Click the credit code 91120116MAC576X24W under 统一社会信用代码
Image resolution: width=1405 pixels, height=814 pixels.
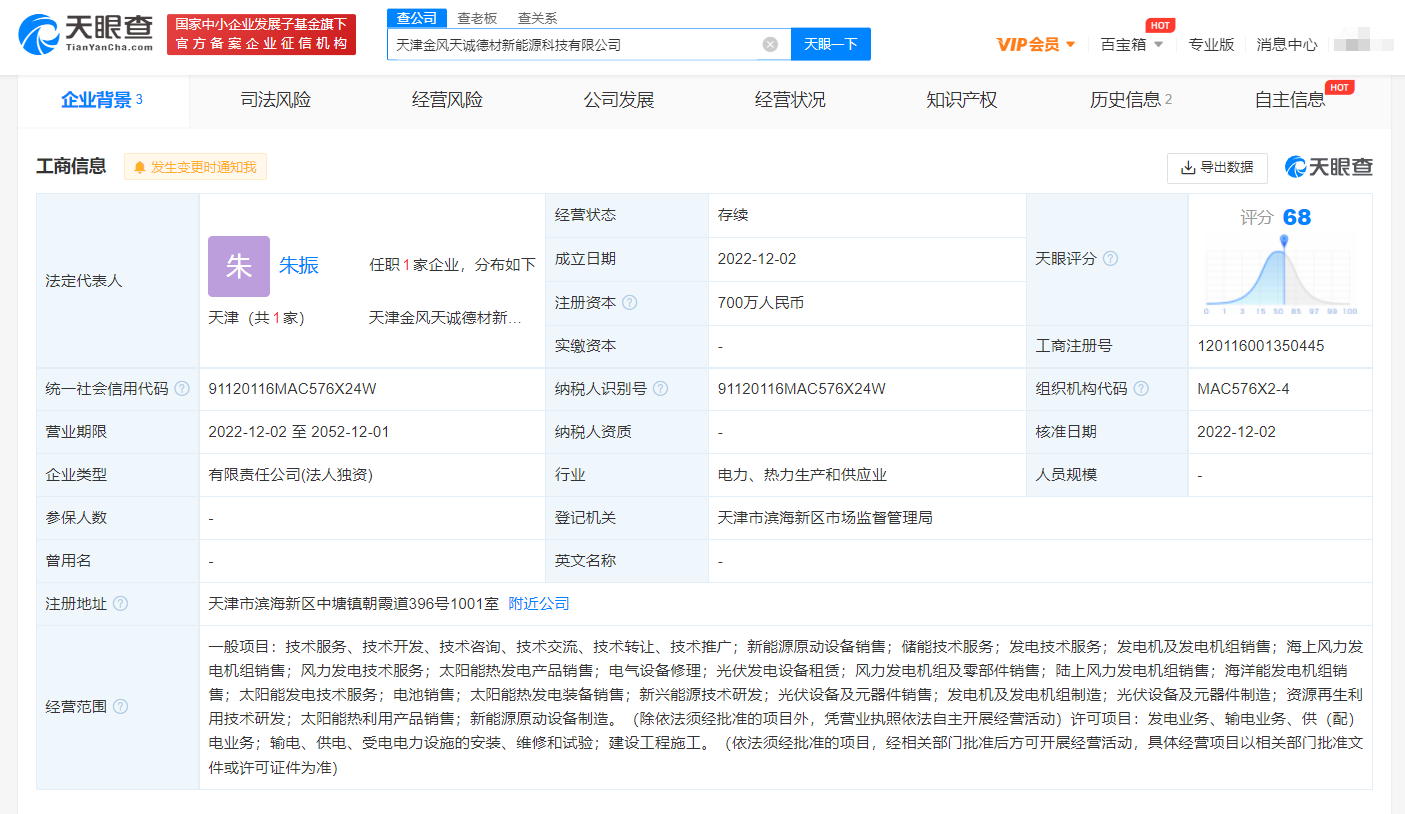pyautogui.click(x=292, y=389)
